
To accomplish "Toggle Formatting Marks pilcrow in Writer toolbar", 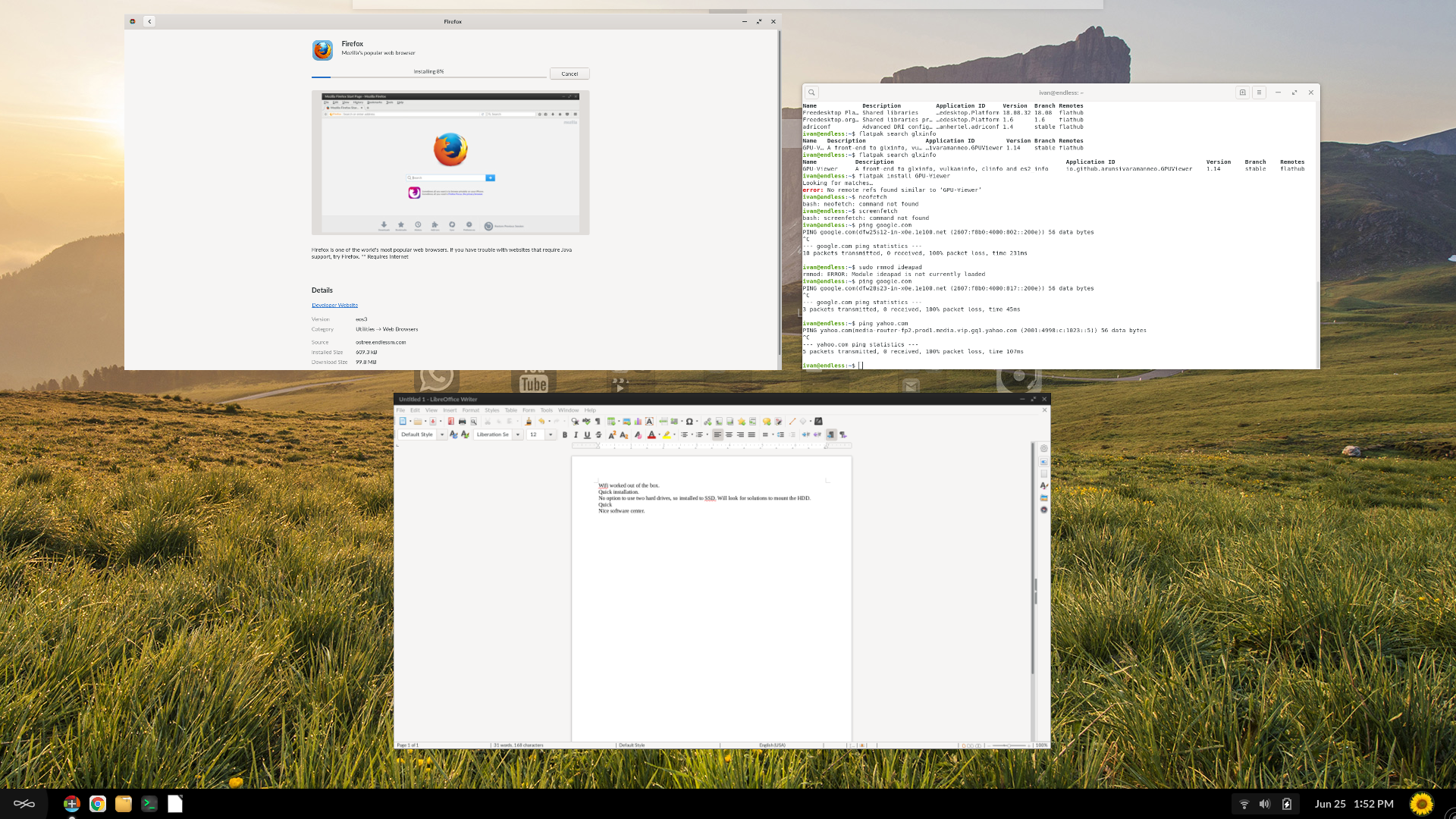I will click(x=598, y=422).
